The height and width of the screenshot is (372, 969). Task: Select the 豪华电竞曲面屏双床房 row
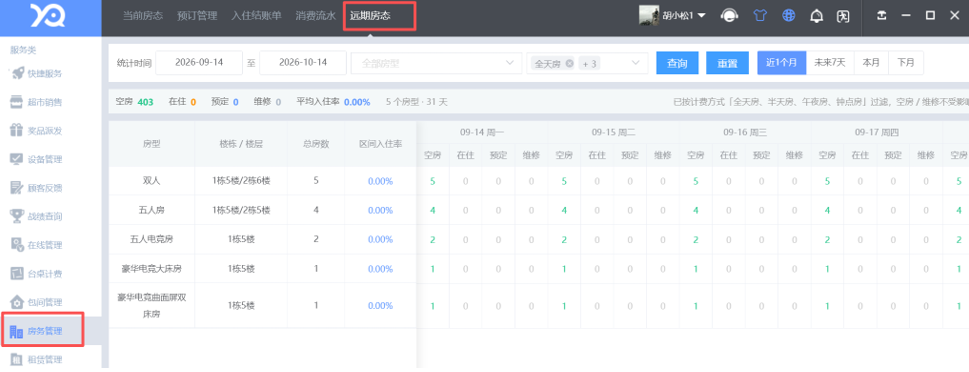point(151,305)
